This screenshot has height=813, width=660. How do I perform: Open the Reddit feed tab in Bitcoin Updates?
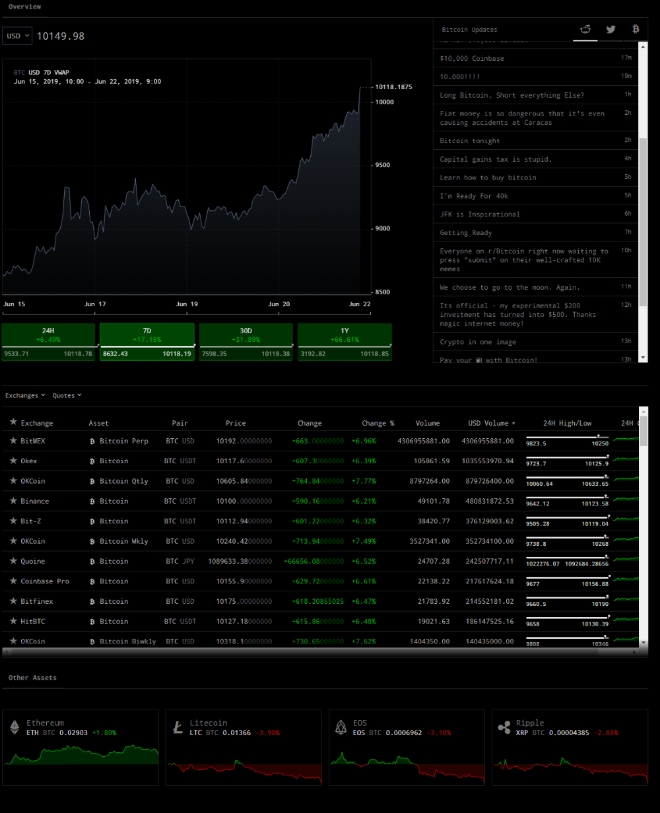coord(585,30)
